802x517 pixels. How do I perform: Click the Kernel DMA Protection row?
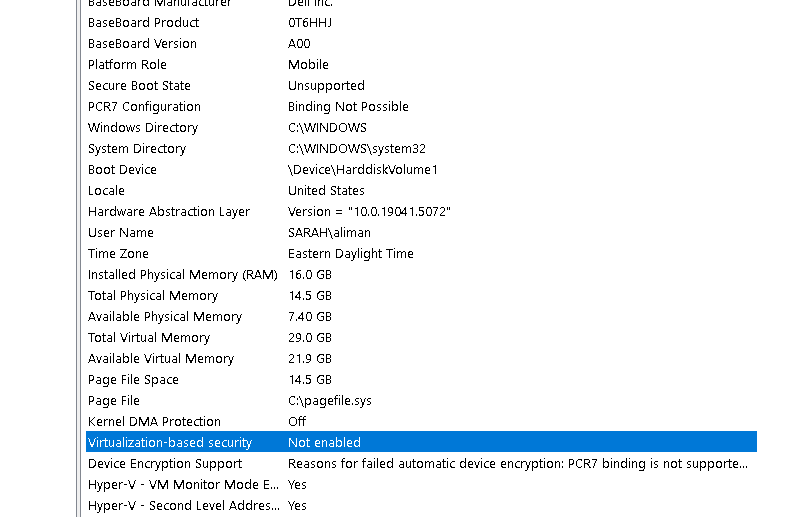point(154,421)
